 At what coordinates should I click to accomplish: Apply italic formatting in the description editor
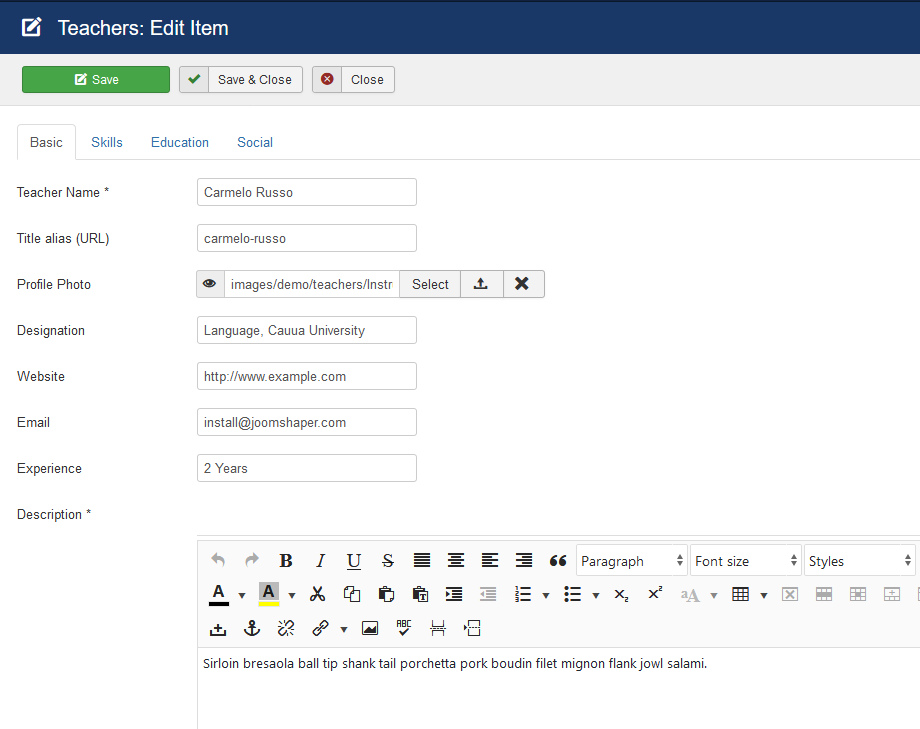point(320,561)
